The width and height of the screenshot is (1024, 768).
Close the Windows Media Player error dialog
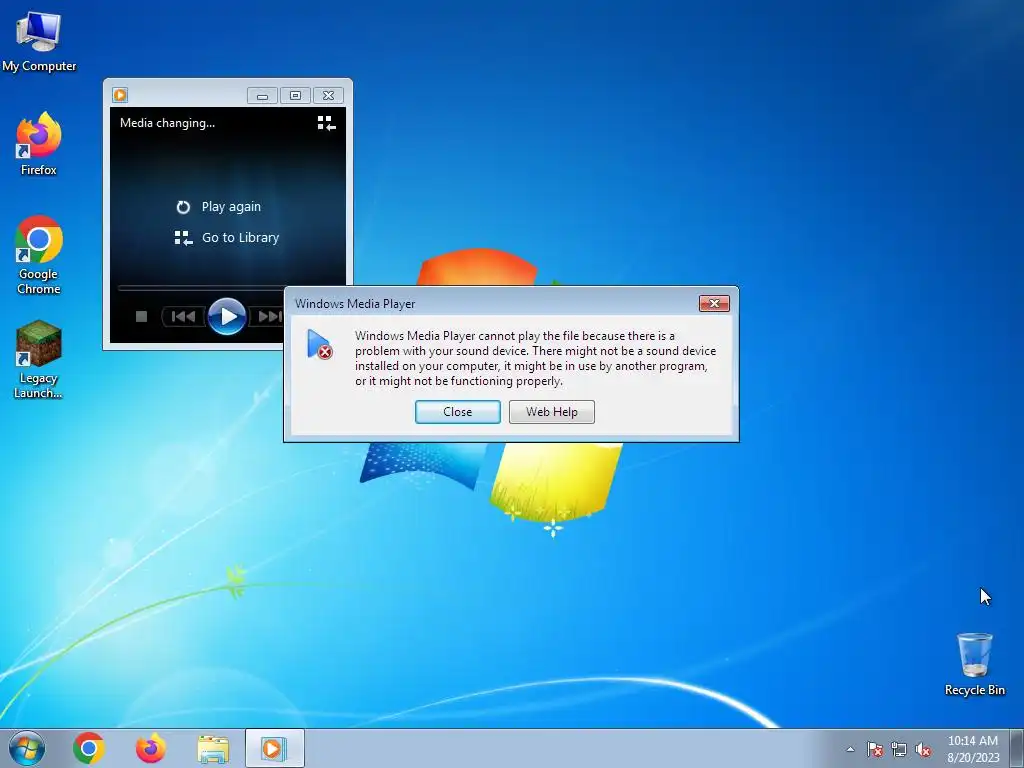[x=458, y=412]
